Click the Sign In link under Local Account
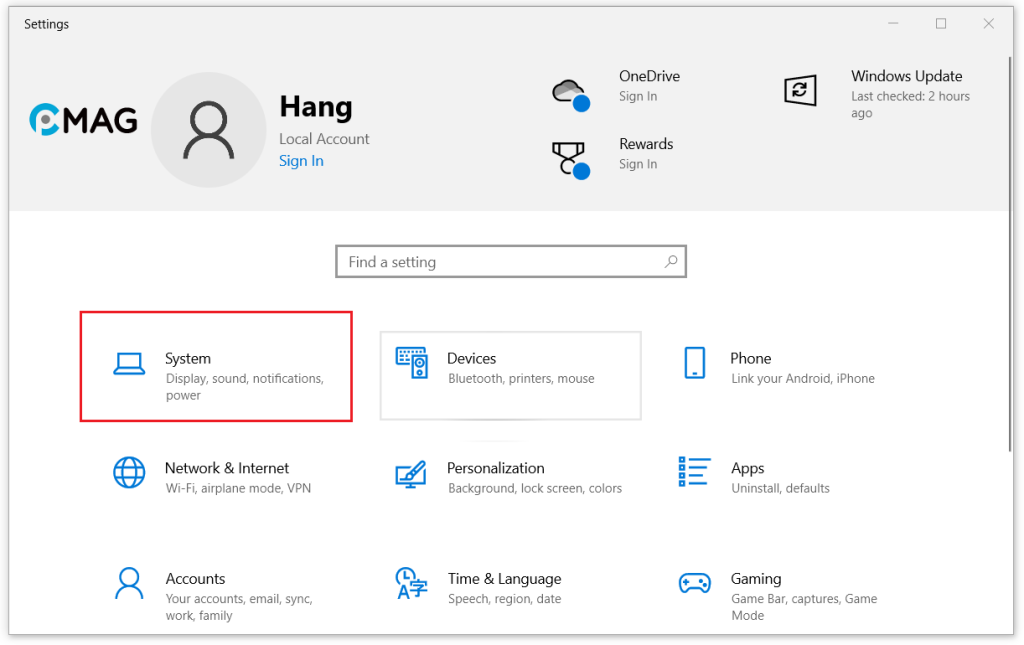 pos(301,161)
